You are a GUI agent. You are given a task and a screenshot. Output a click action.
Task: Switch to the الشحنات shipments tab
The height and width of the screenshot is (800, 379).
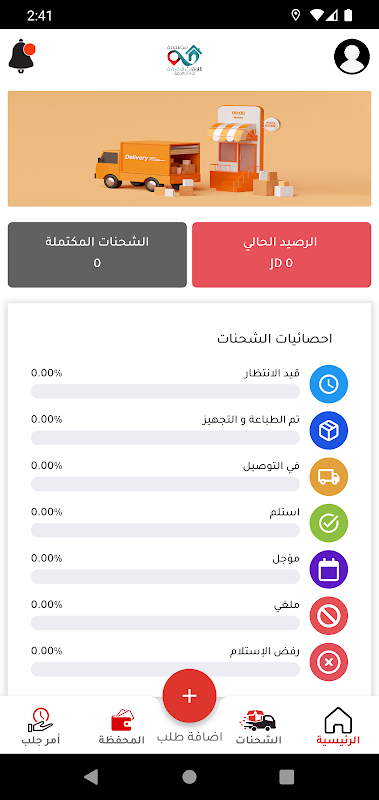coord(259,727)
